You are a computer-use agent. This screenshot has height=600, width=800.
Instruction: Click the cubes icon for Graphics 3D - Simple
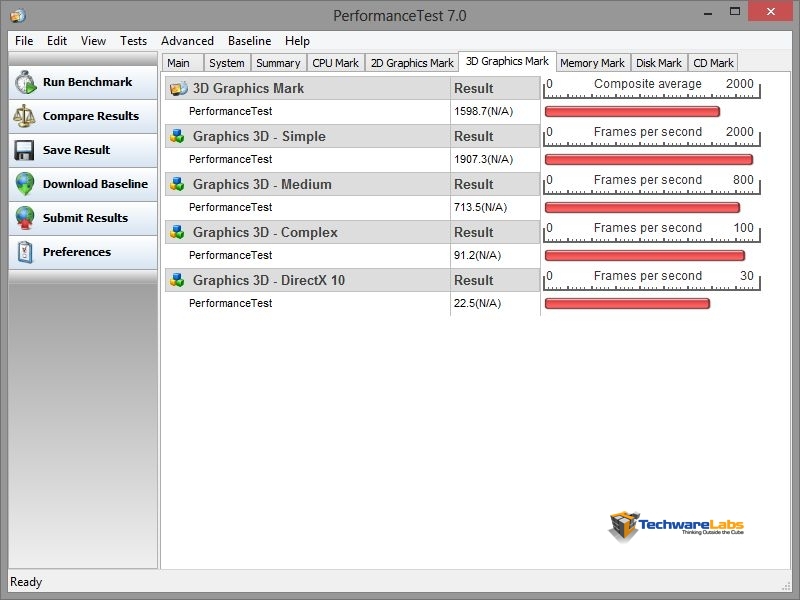point(177,136)
